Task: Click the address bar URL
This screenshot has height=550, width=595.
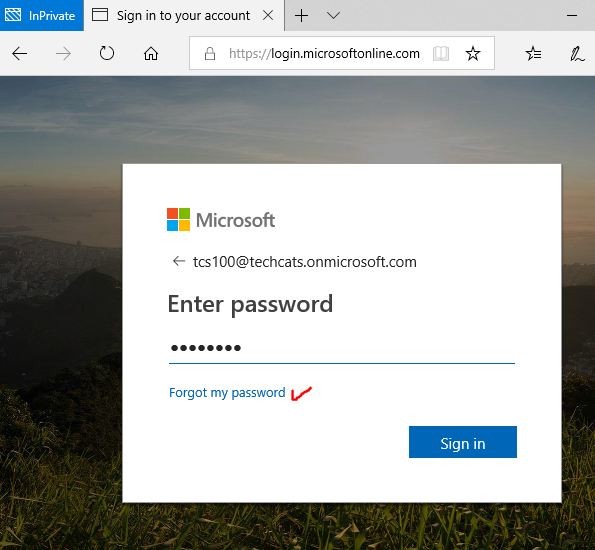Action: (324, 54)
